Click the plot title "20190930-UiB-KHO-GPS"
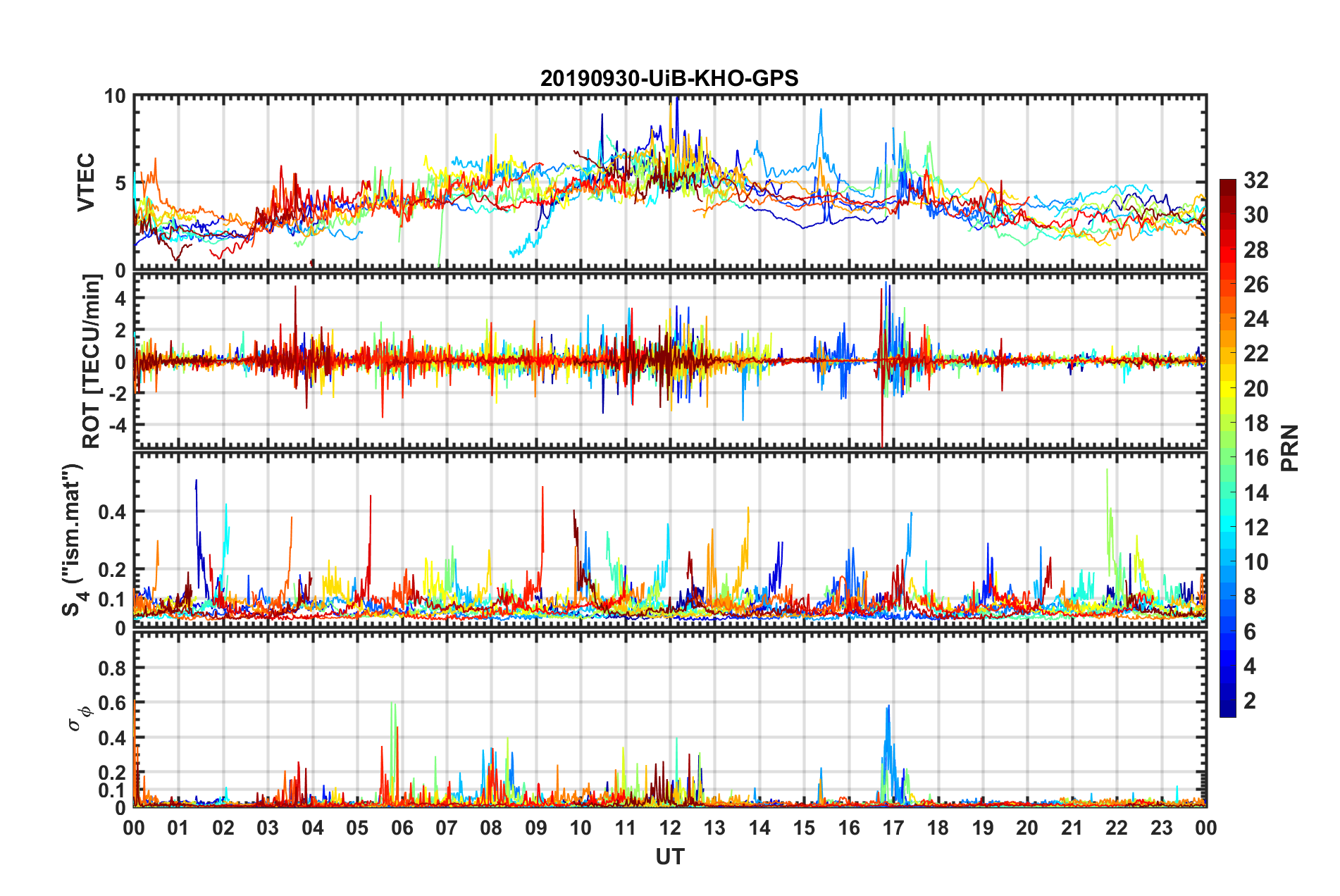1340x896 pixels. pyautogui.click(x=669, y=78)
